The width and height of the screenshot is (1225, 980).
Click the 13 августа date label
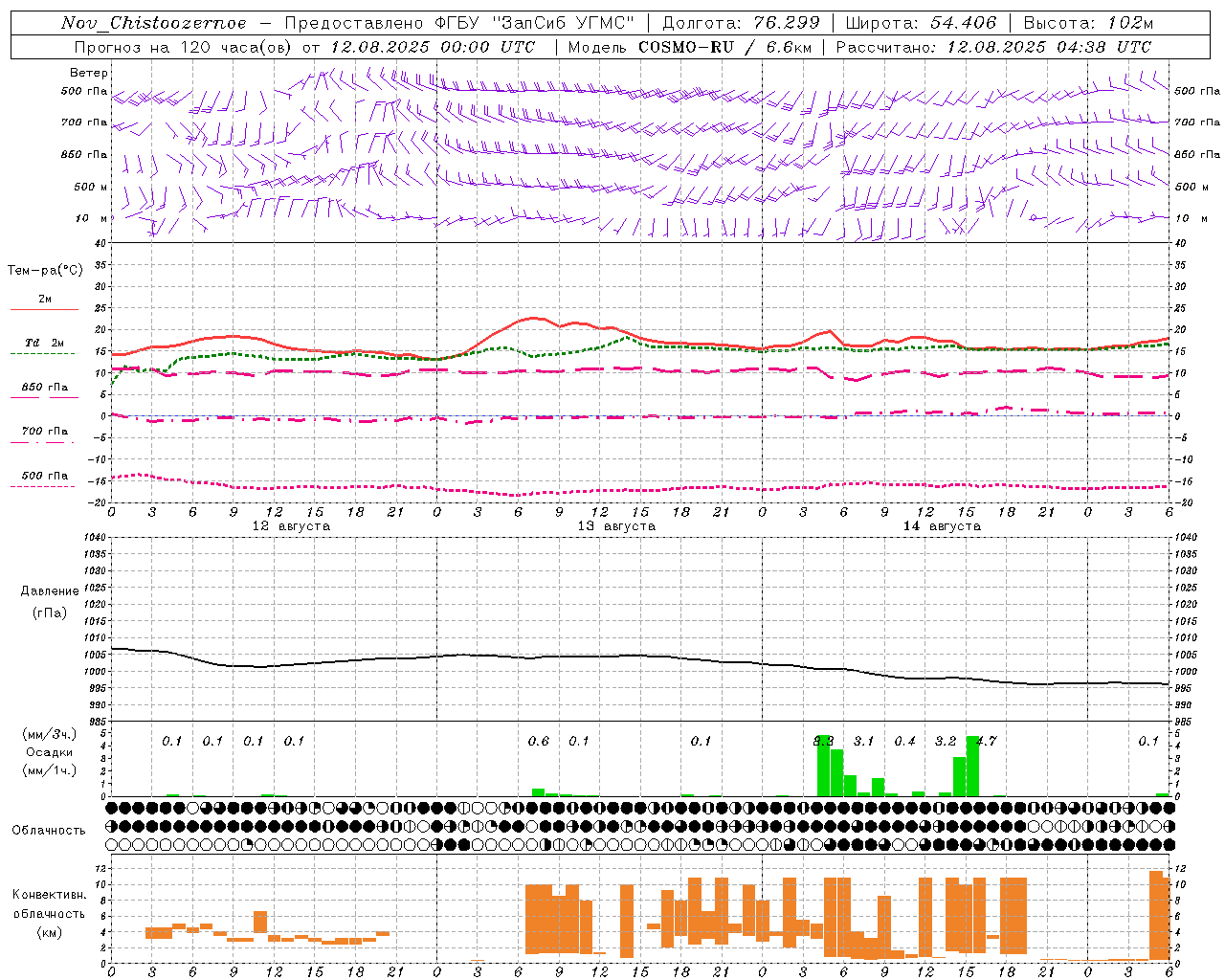pyautogui.click(x=616, y=526)
